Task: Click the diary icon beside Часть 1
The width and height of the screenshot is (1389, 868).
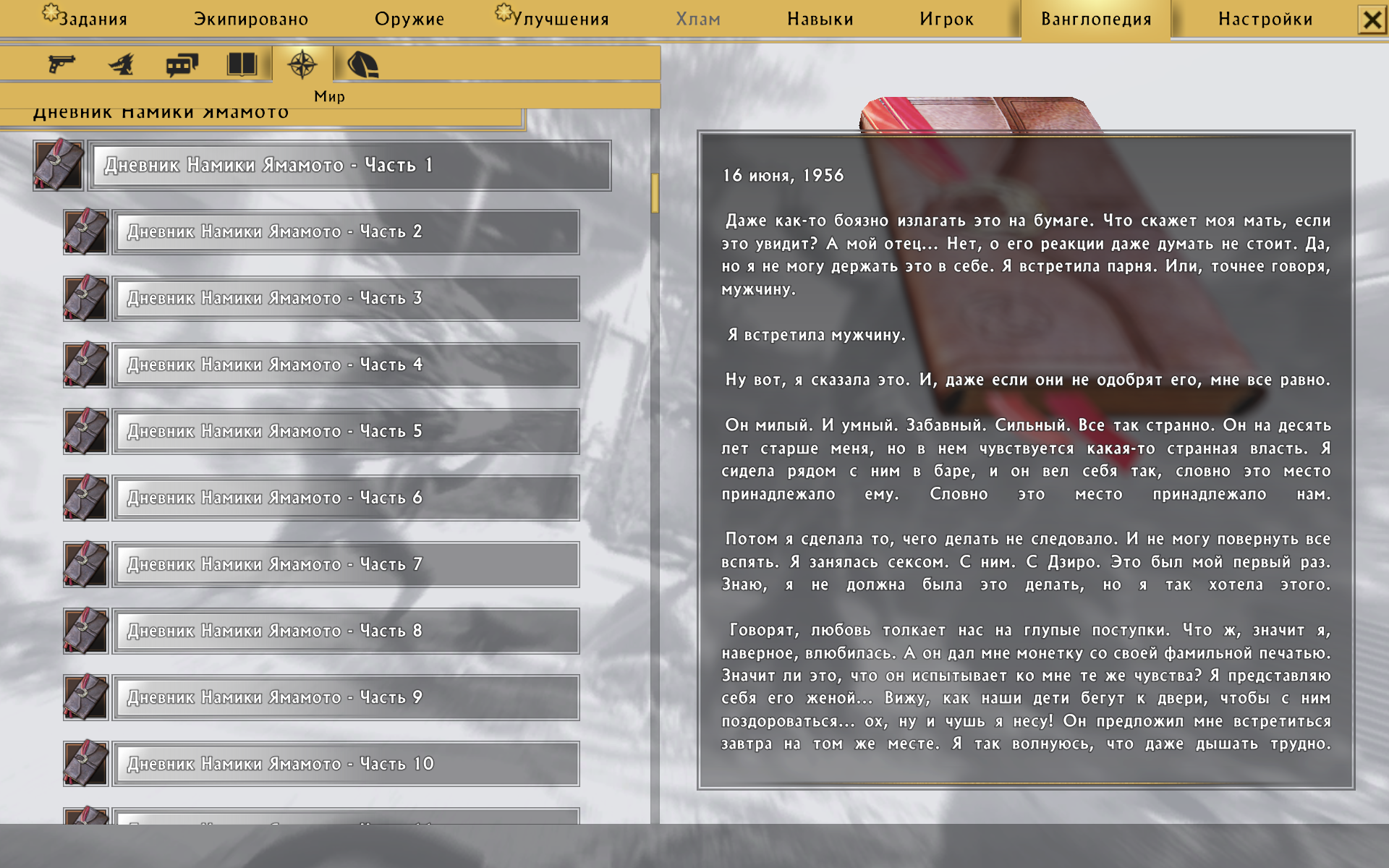Action: pyautogui.click(x=59, y=165)
